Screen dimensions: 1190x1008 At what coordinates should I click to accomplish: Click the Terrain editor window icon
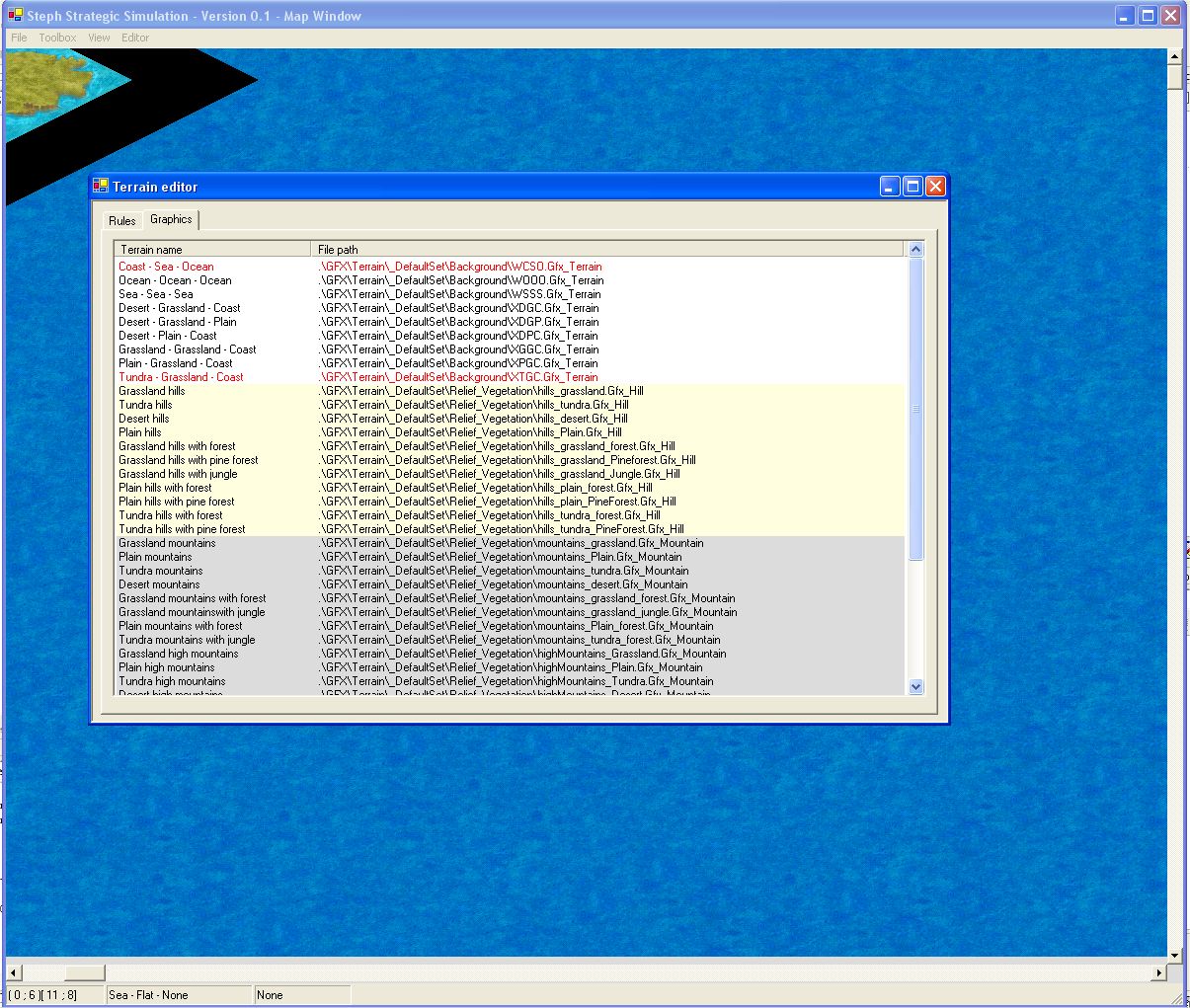(101, 186)
